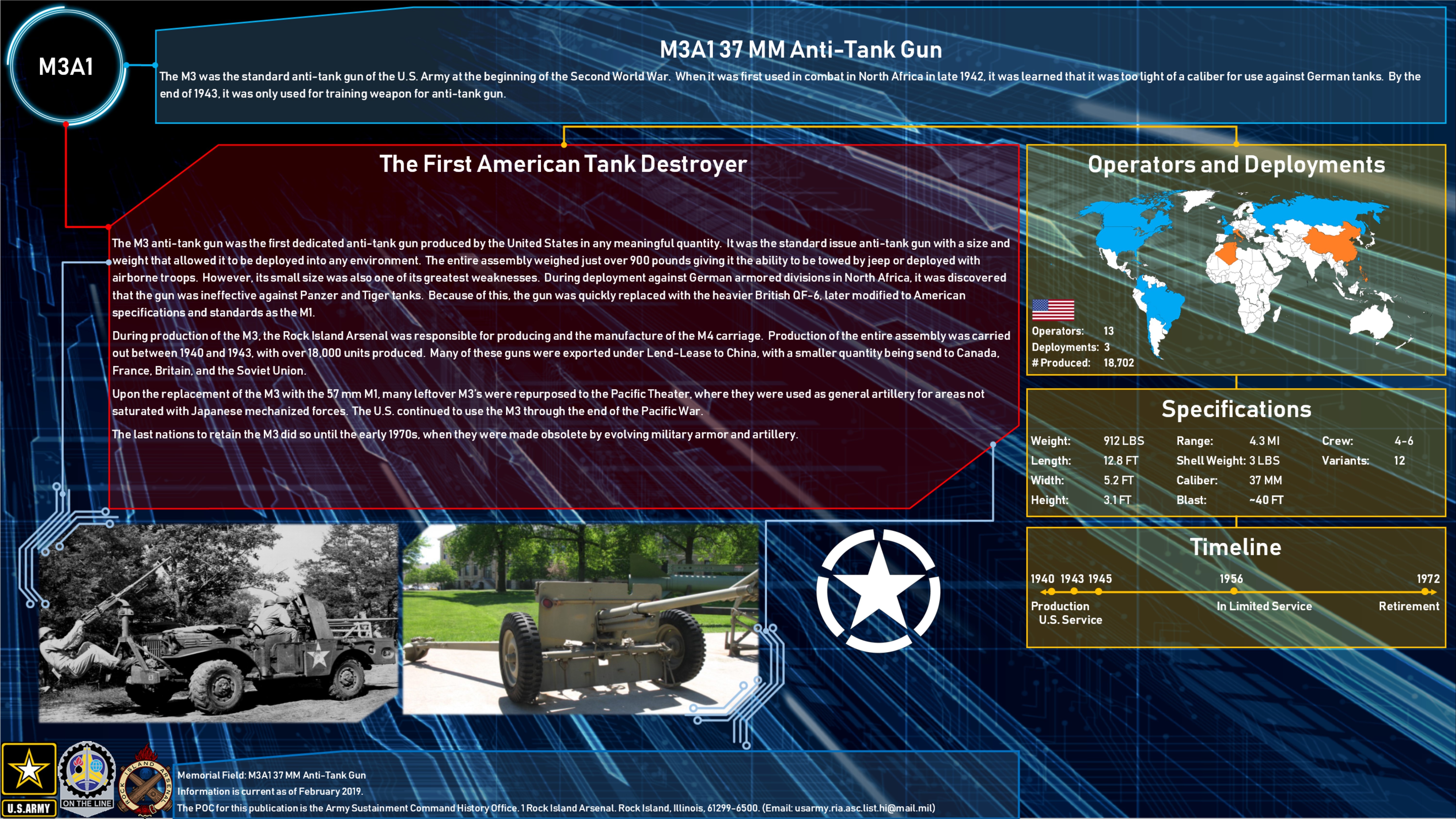Click the 'M3A1 37 MM Anti-Tank Gun' title

[801, 50]
